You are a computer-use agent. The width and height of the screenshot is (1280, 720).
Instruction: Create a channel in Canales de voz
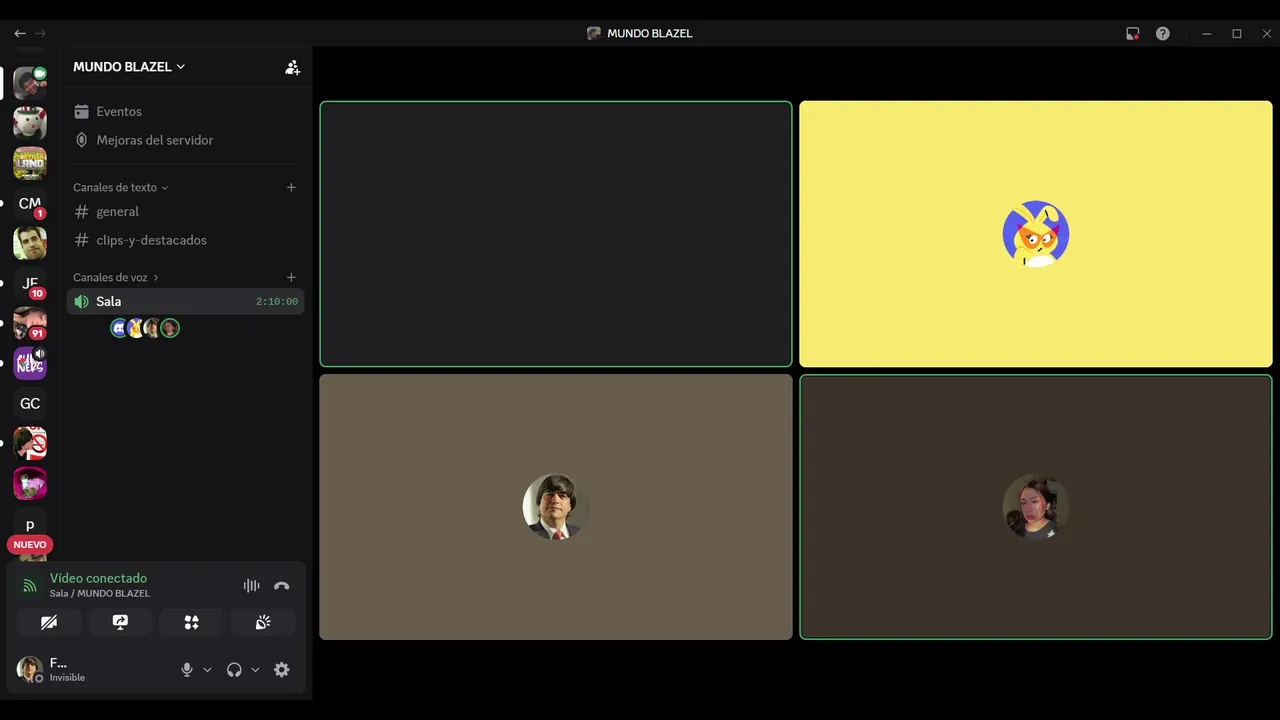[x=291, y=277]
